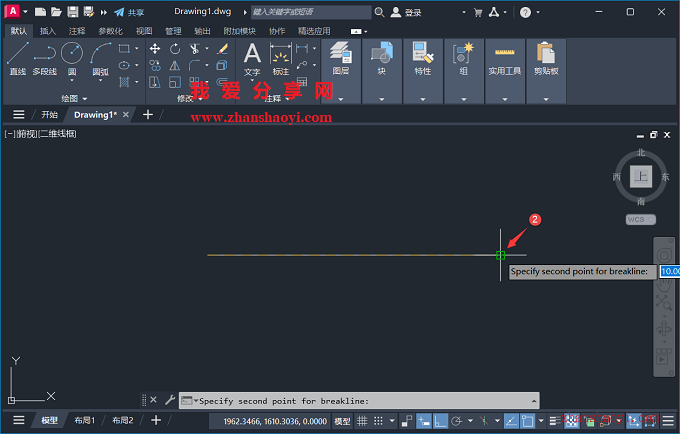Toggle 2D object snap
This screenshot has height=434, width=680.
(527, 421)
